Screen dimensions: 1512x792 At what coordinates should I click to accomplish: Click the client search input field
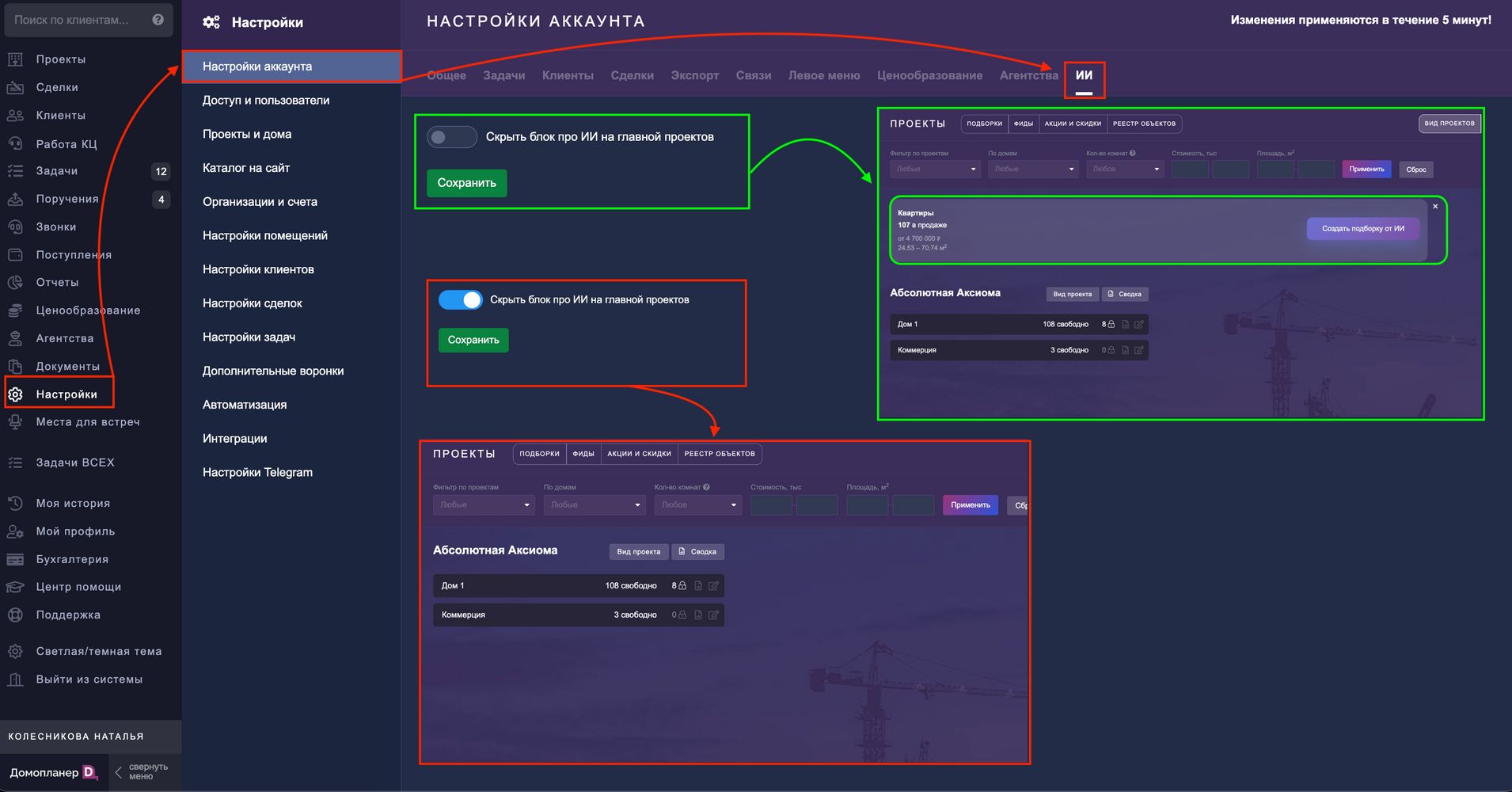[75, 20]
